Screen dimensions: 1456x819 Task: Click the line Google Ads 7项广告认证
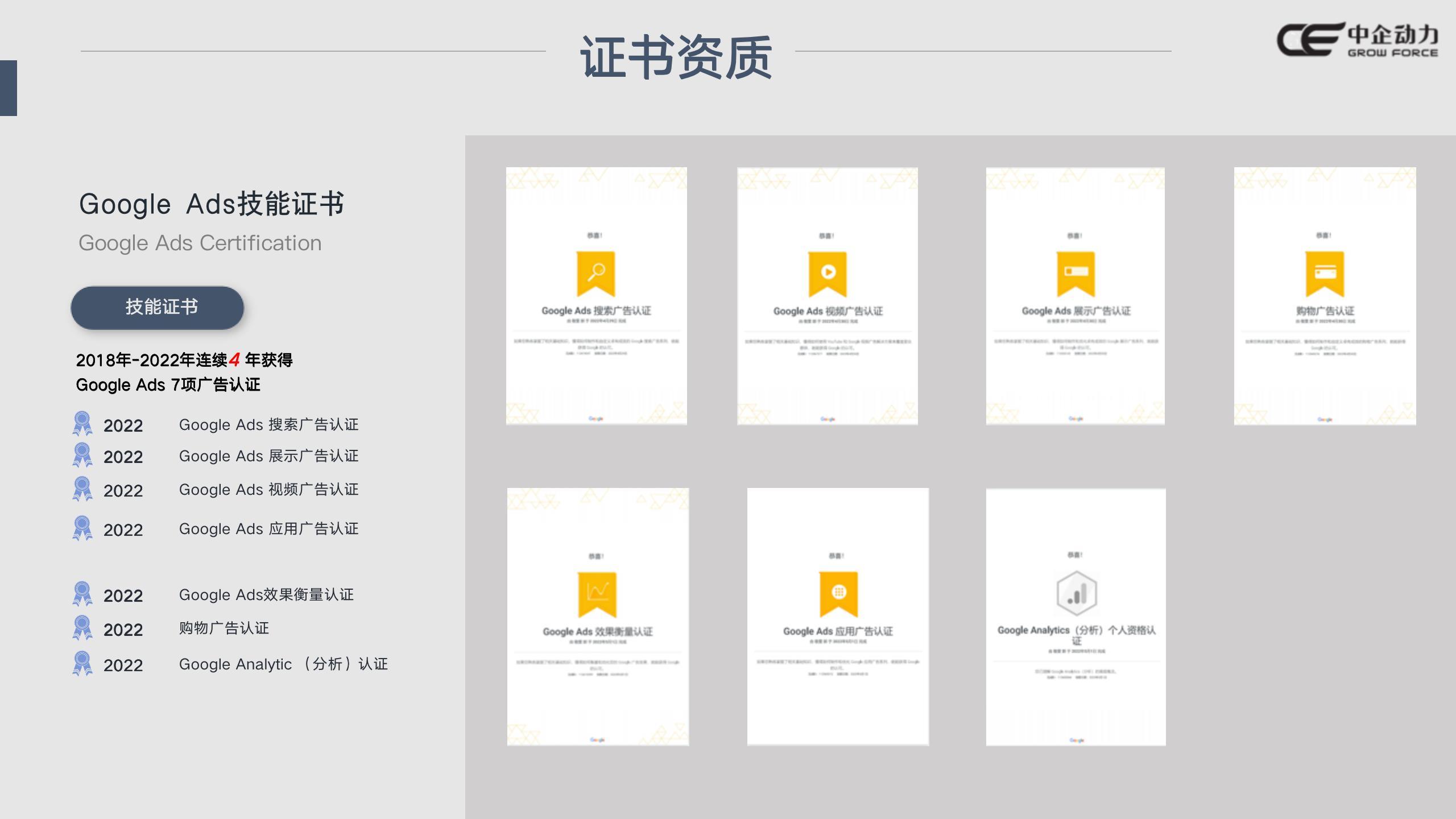coord(168,385)
